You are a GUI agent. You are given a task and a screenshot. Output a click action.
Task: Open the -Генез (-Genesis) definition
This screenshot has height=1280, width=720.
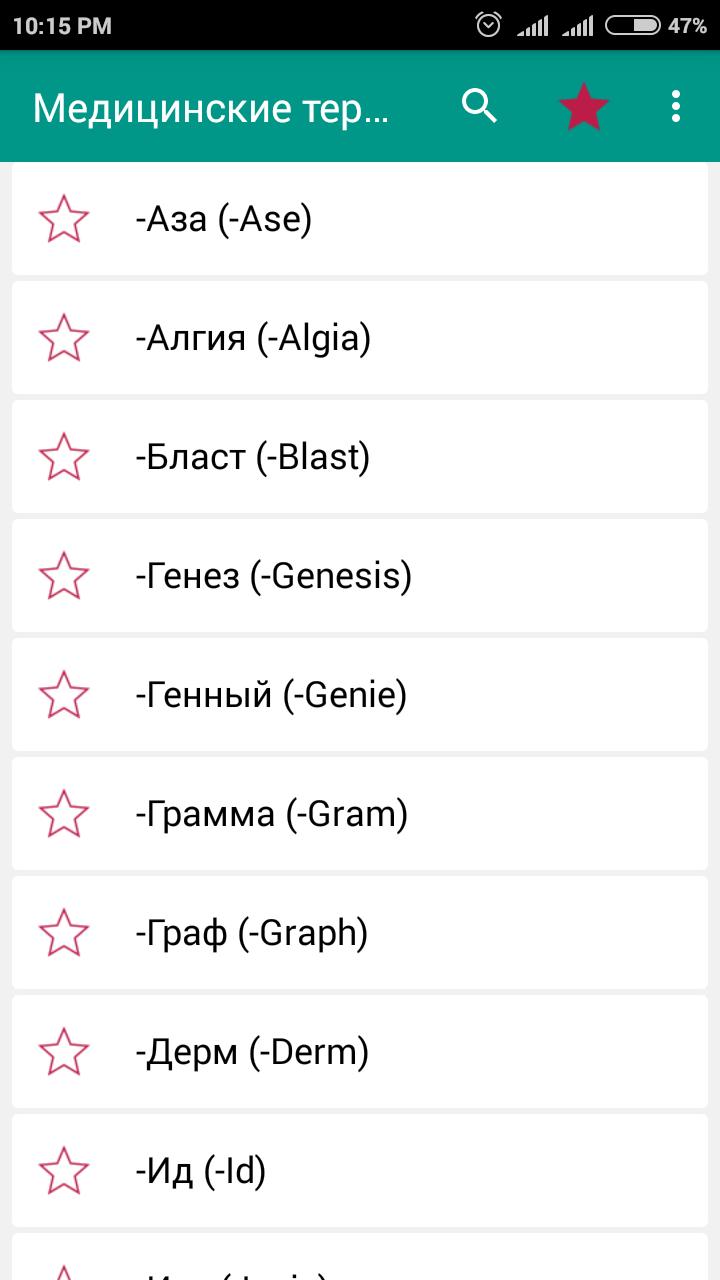click(x=400, y=576)
